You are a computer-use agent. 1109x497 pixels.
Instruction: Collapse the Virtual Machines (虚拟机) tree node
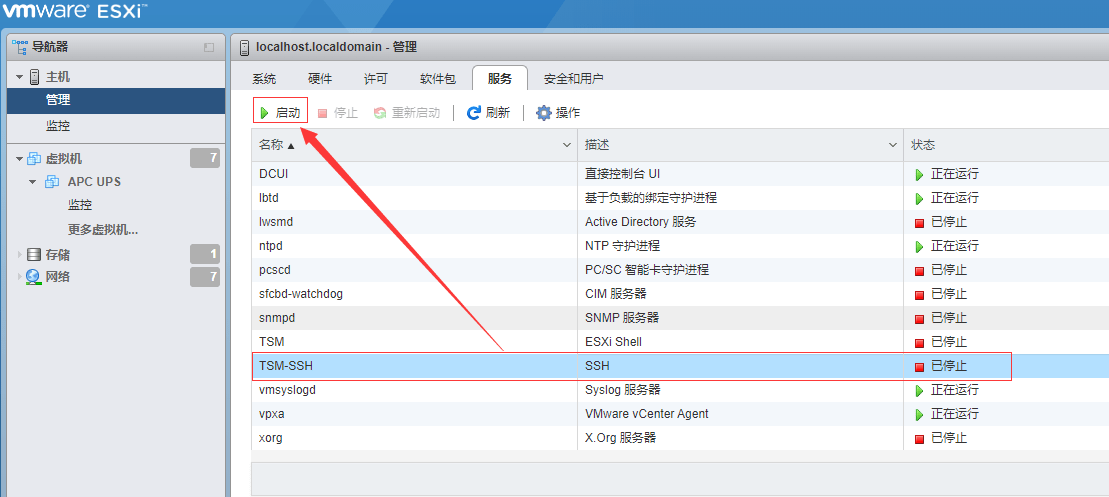coord(20,160)
